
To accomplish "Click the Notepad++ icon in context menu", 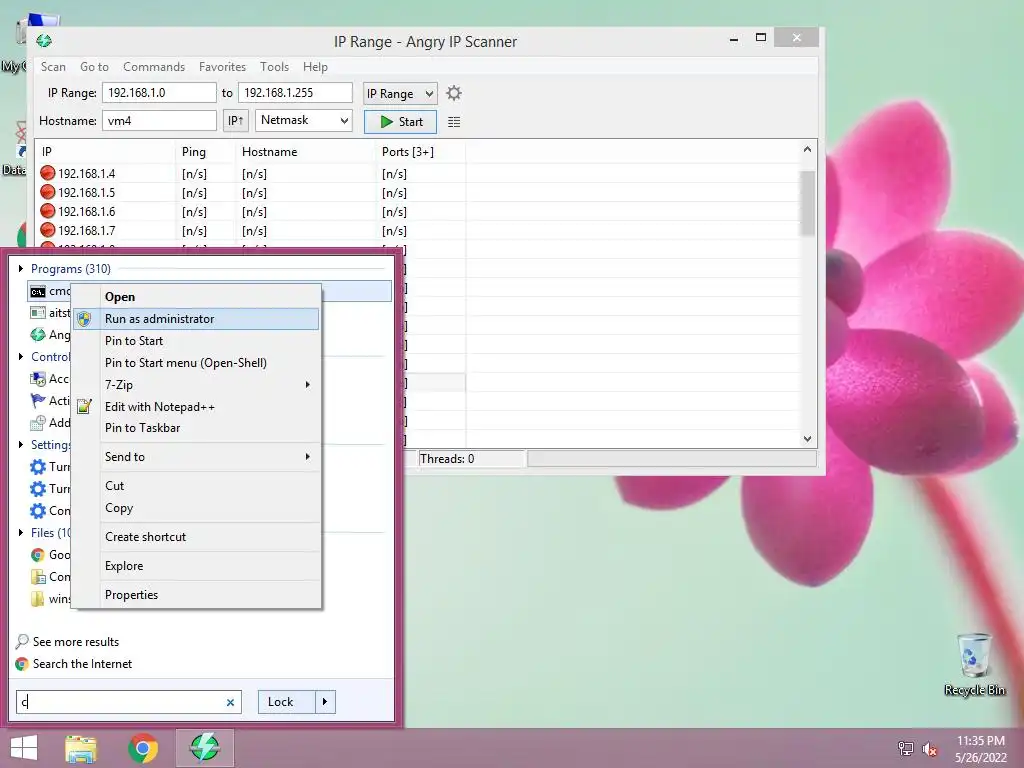I will [84, 407].
